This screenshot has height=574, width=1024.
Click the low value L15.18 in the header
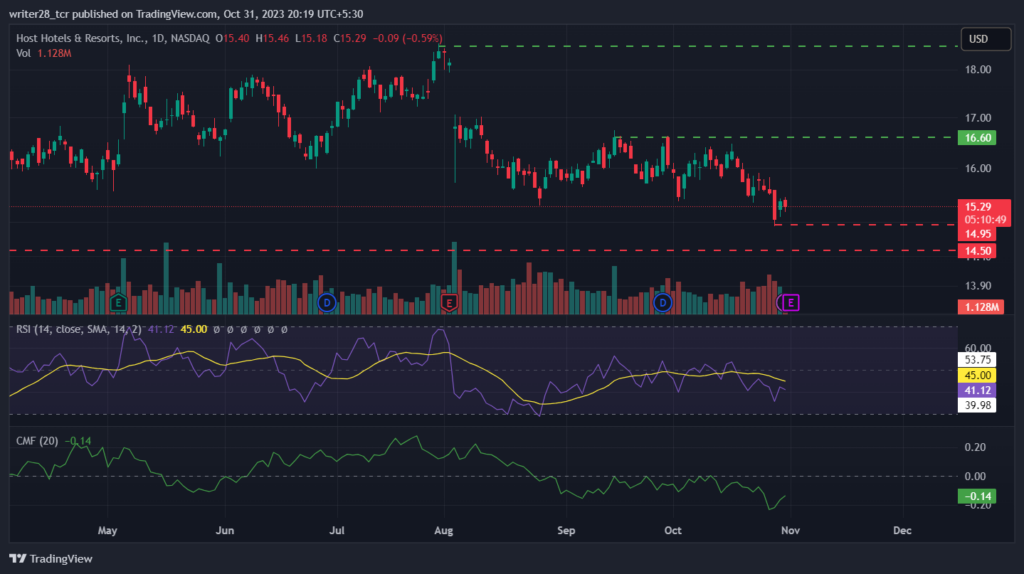(311, 39)
